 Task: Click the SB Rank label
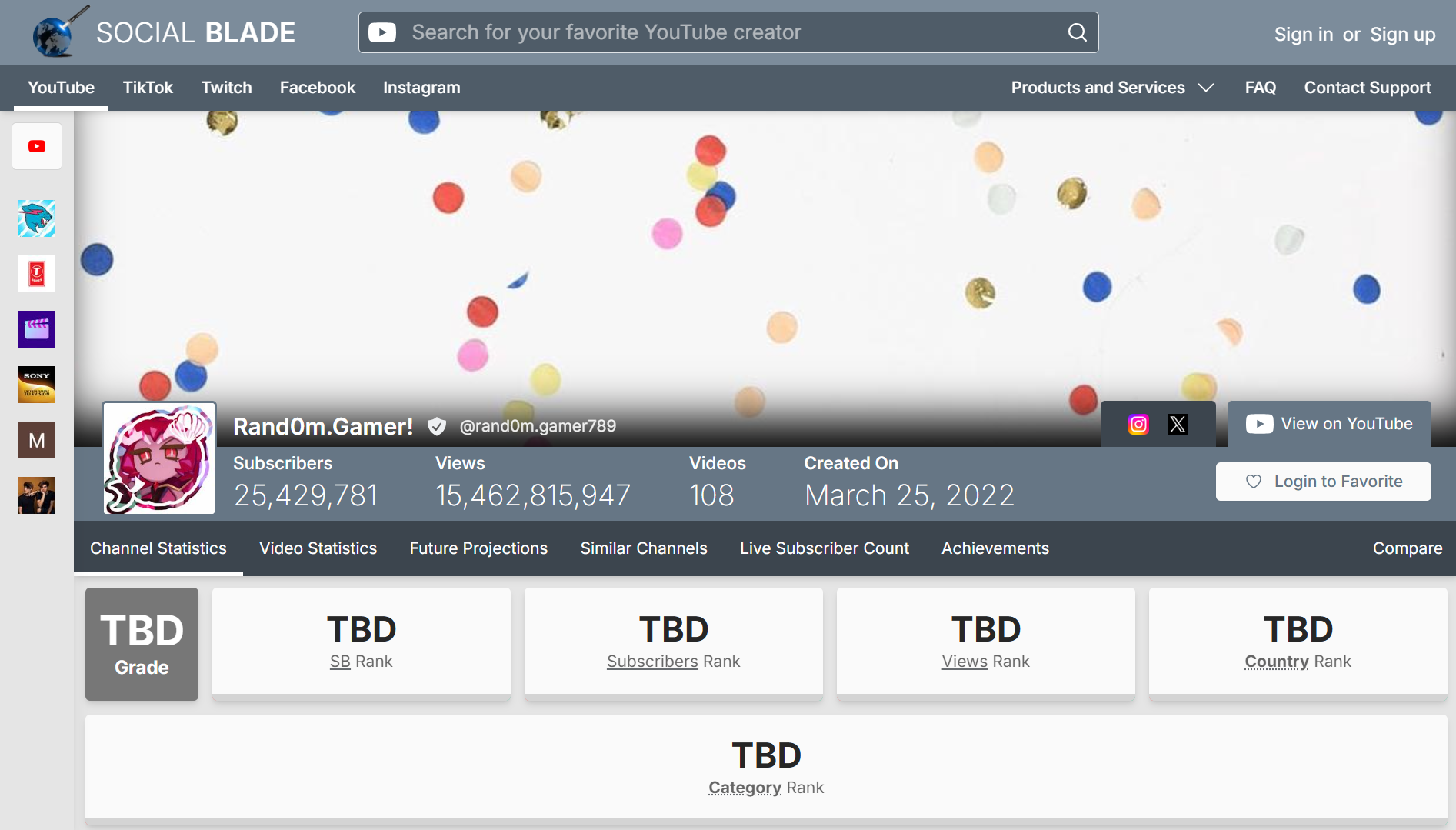click(x=361, y=662)
